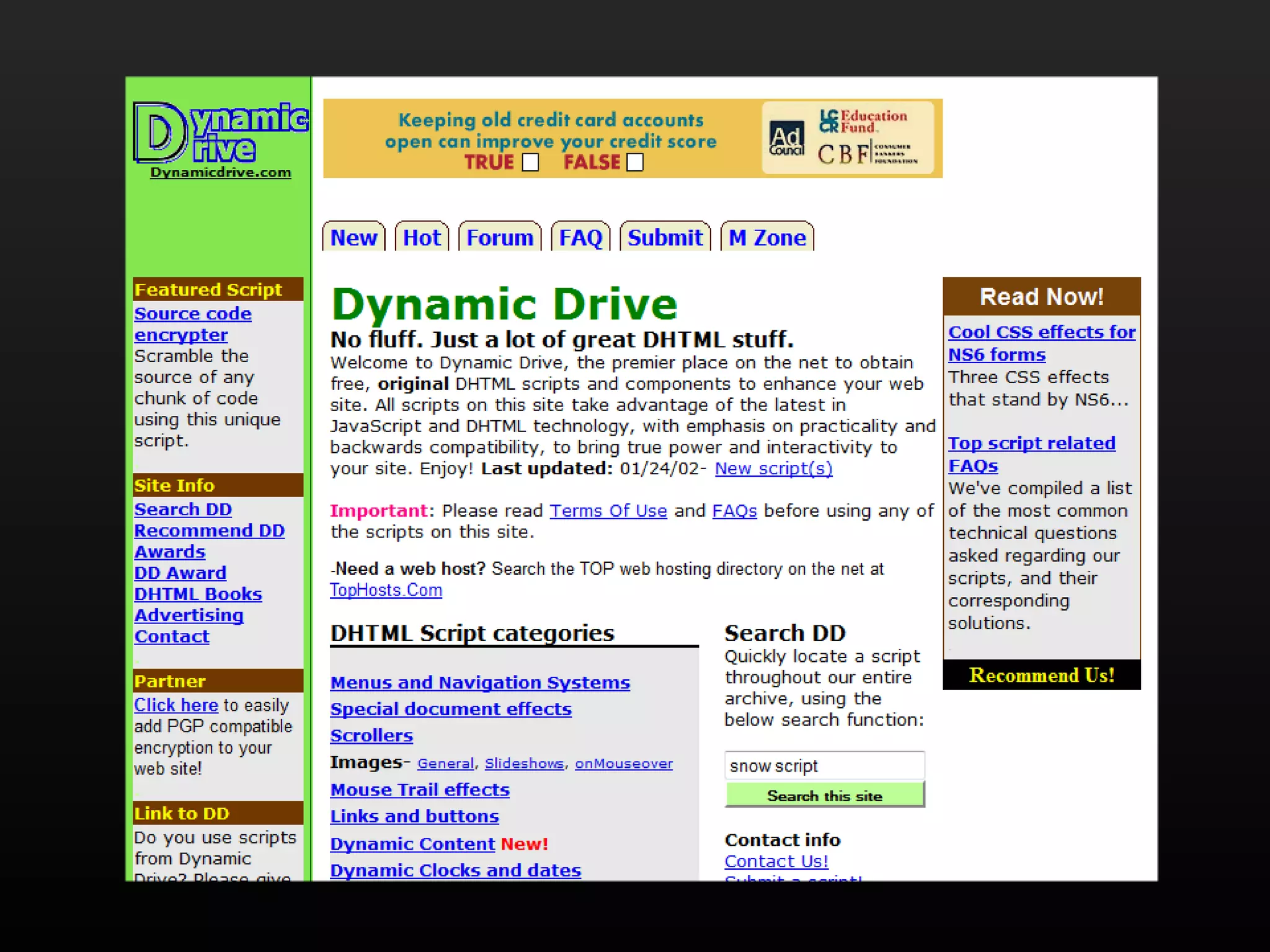This screenshot has width=1270, height=952.
Task: Open the Awards link
Action: coord(170,552)
